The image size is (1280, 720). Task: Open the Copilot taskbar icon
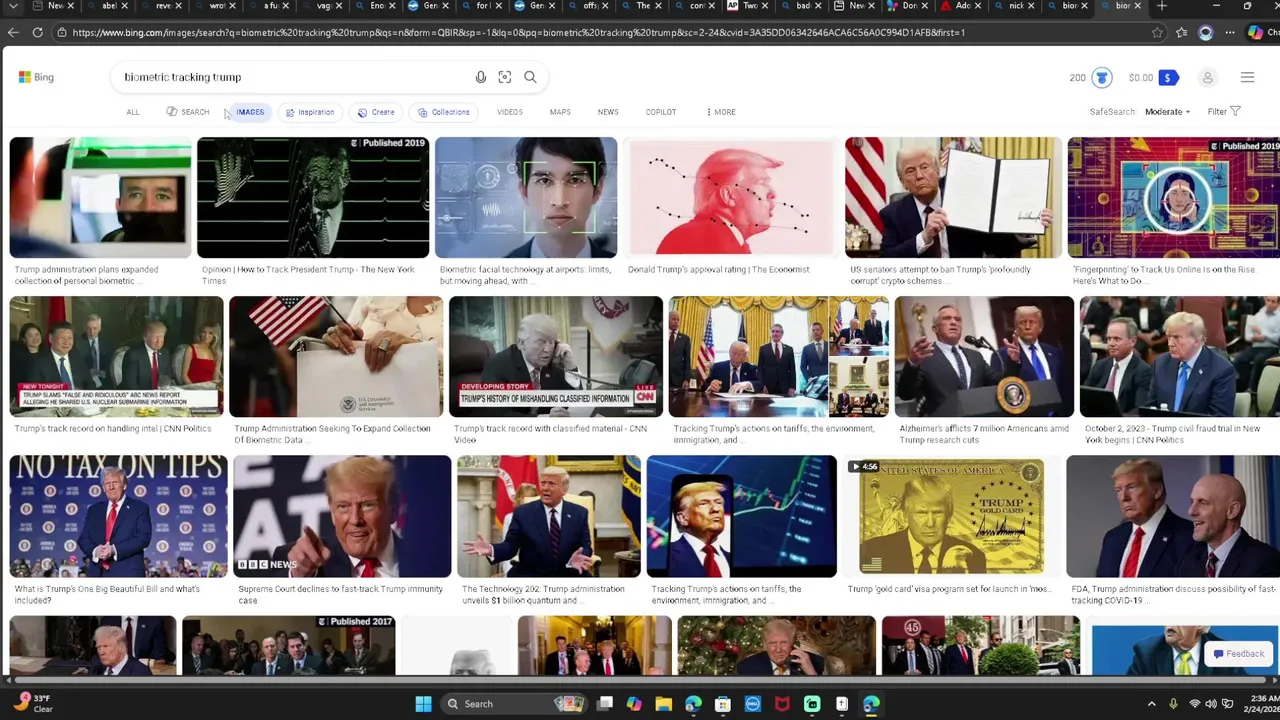(x=634, y=704)
